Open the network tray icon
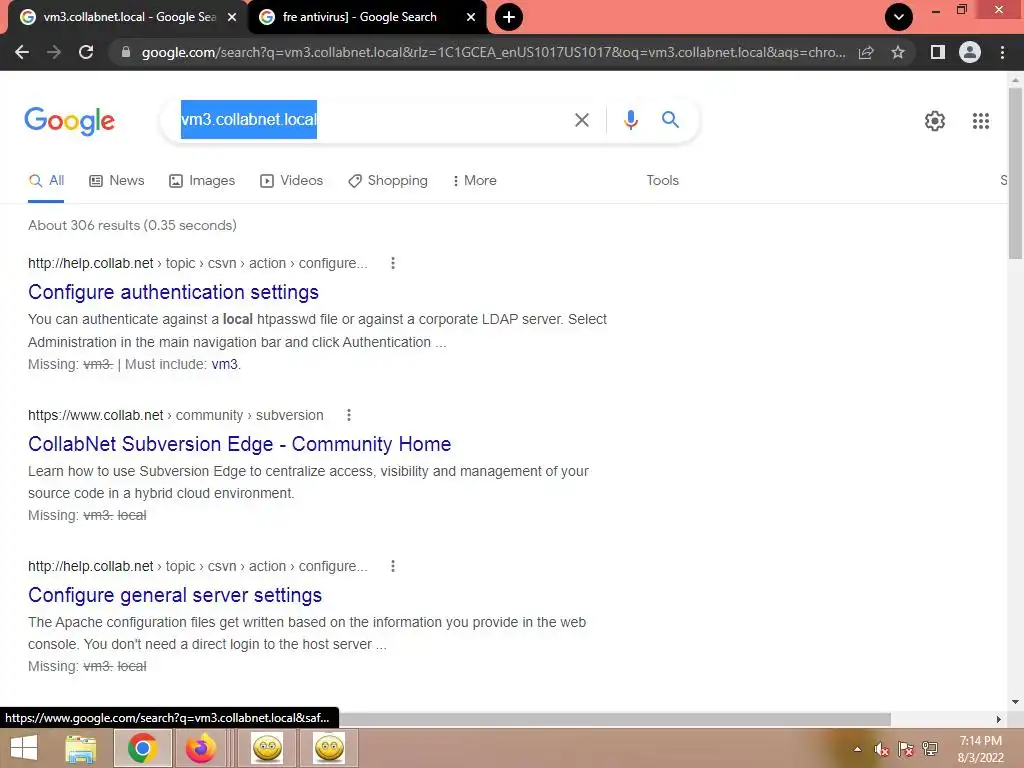The image size is (1024, 768). [930, 749]
